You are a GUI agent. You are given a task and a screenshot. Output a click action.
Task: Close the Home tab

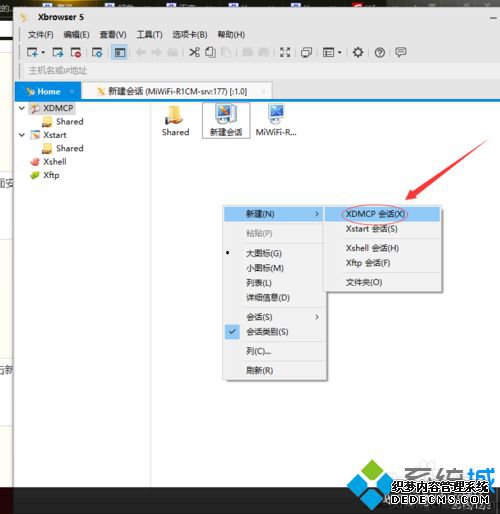tap(72, 91)
